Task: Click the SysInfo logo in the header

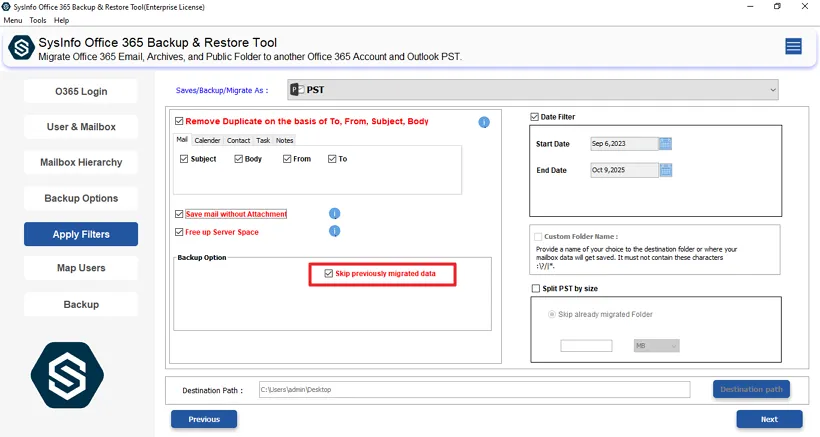Action: (x=20, y=49)
